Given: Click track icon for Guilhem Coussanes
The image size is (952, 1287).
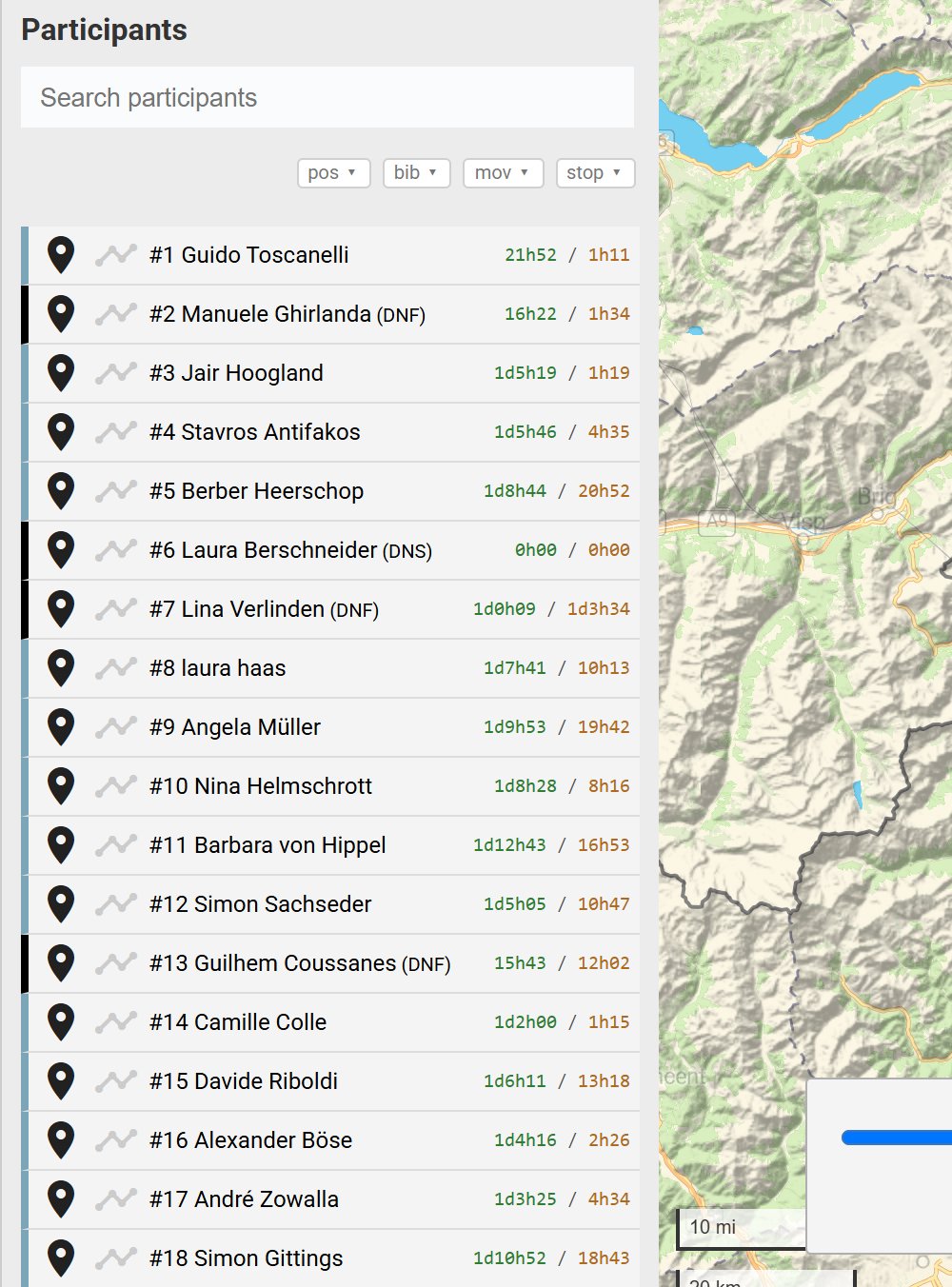Looking at the screenshot, I should click(116, 962).
